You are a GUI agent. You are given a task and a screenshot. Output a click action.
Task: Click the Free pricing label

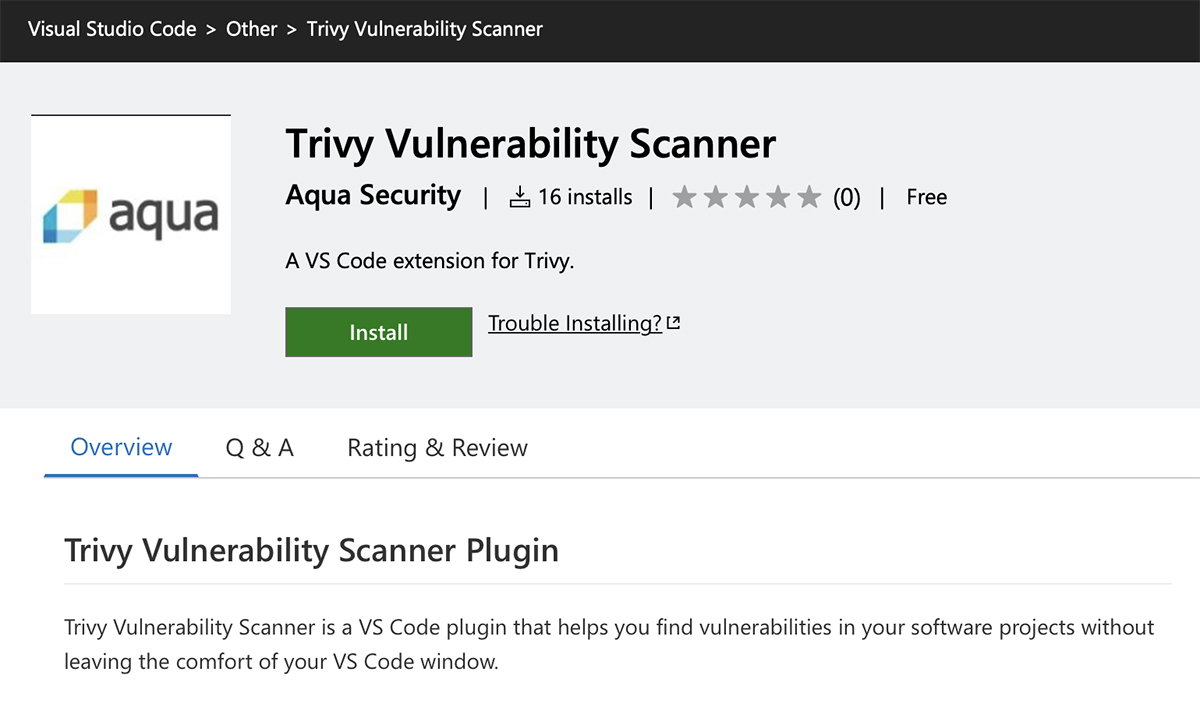point(927,197)
